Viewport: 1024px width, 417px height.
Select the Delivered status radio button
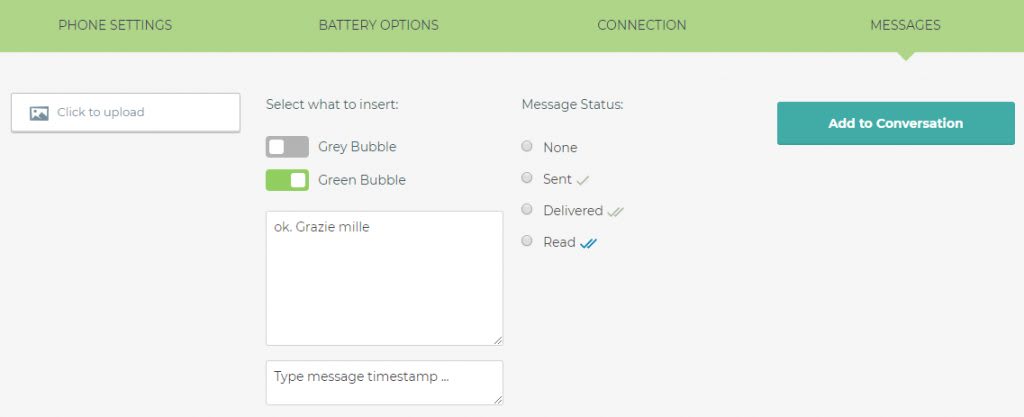click(x=527, y=209)
